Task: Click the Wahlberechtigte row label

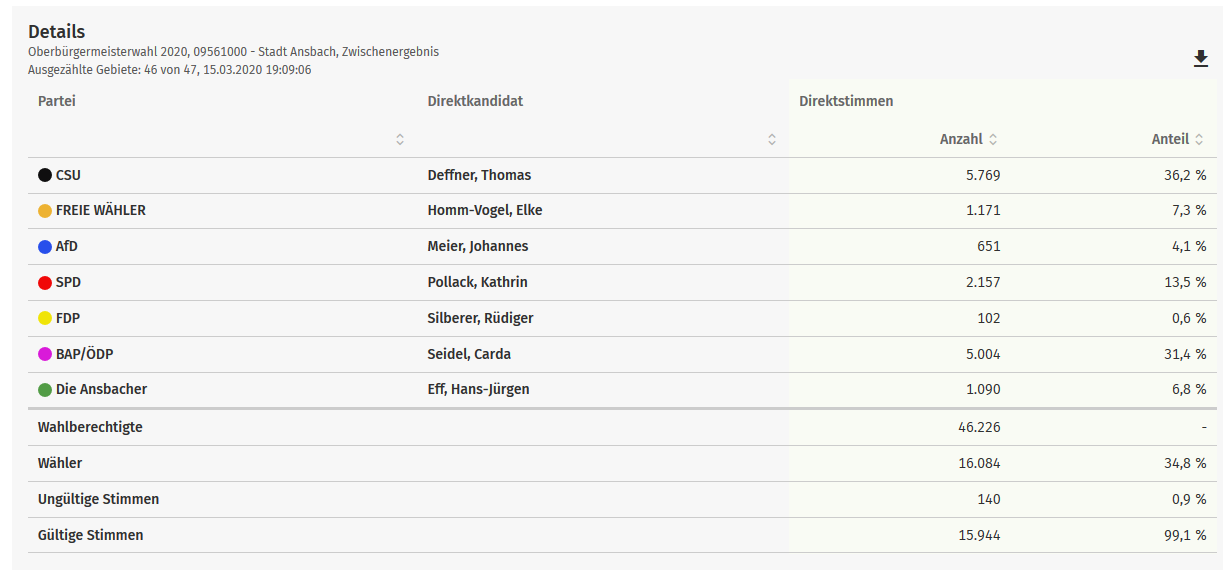Action: pyautogui.click(x=90, y=428)
